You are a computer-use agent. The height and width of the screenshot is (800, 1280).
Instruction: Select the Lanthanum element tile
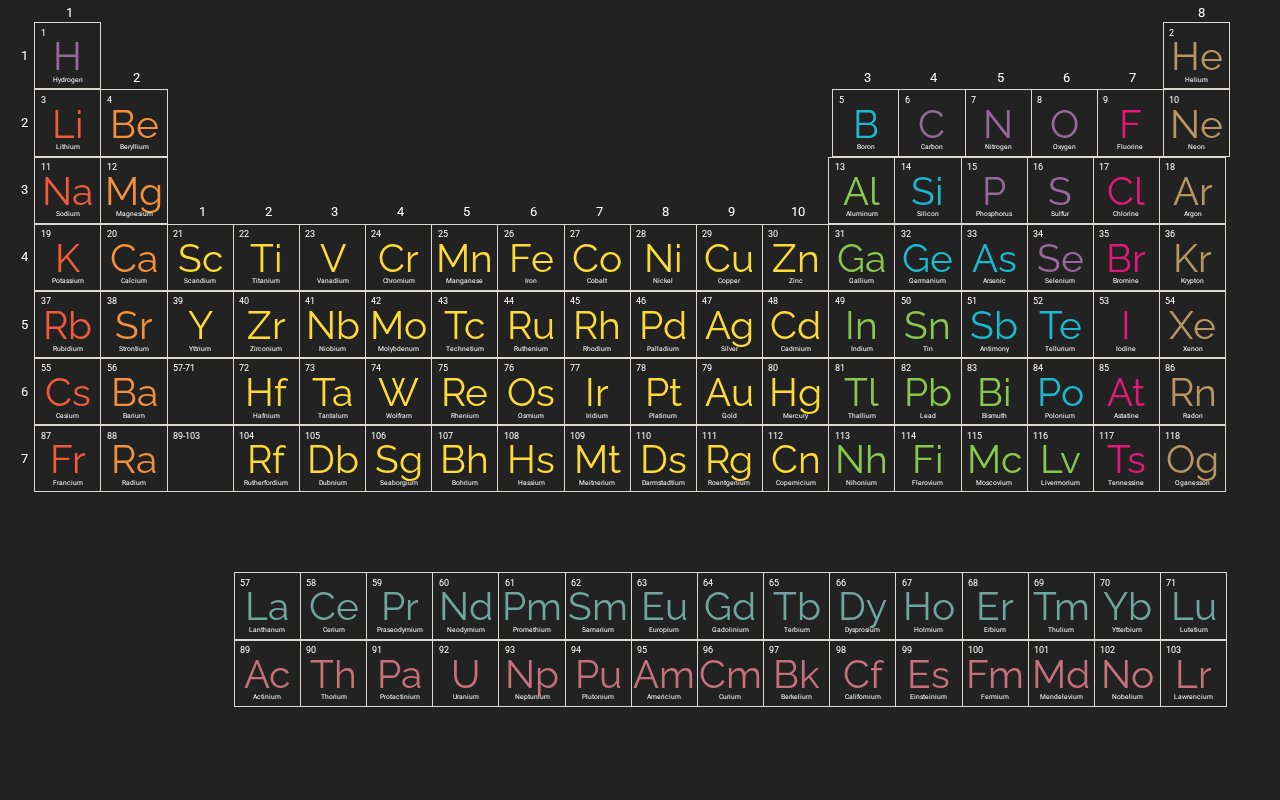[267, 606]
